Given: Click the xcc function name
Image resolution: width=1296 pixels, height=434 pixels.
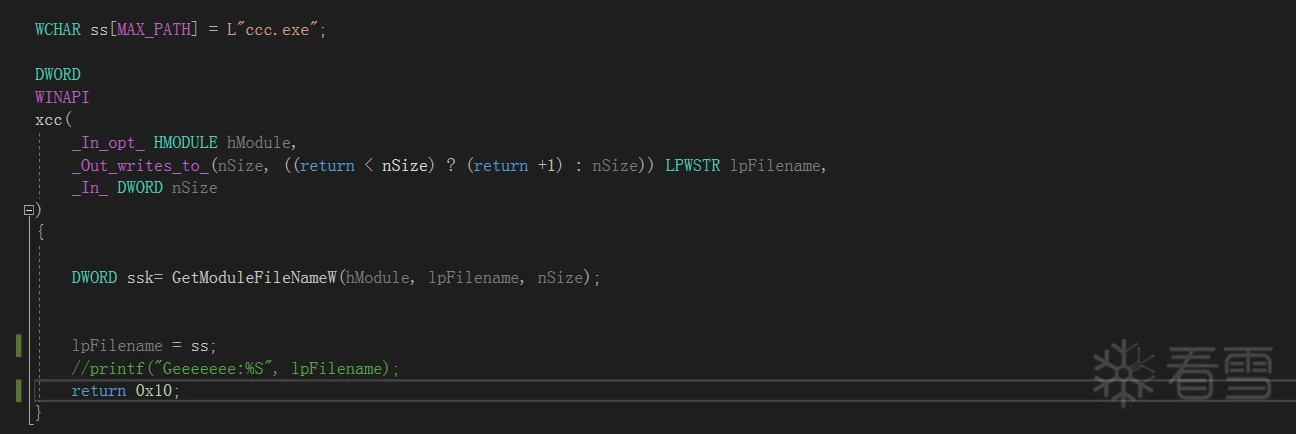Looking at the screenshot, I should tap(46, 120).
